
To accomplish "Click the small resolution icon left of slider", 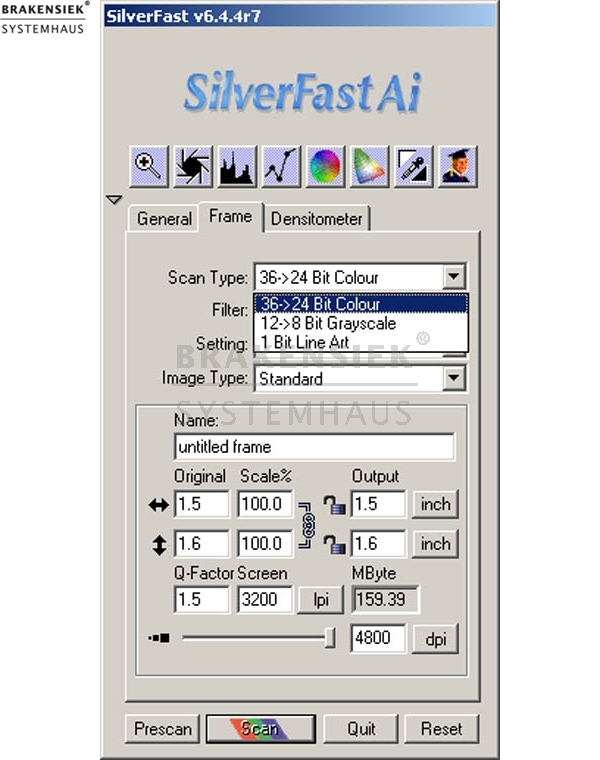I will click(159, 638).
